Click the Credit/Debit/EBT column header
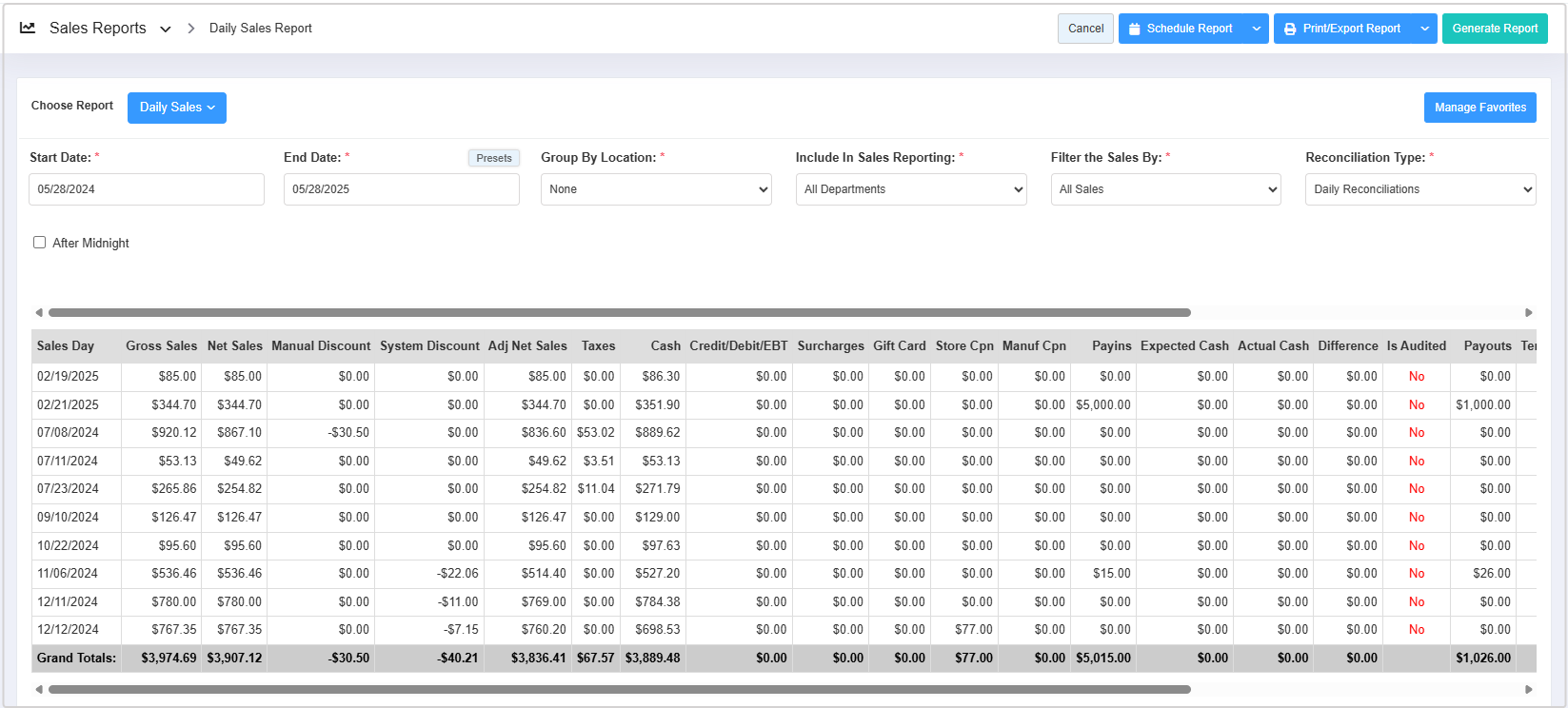 click(739, 346)
